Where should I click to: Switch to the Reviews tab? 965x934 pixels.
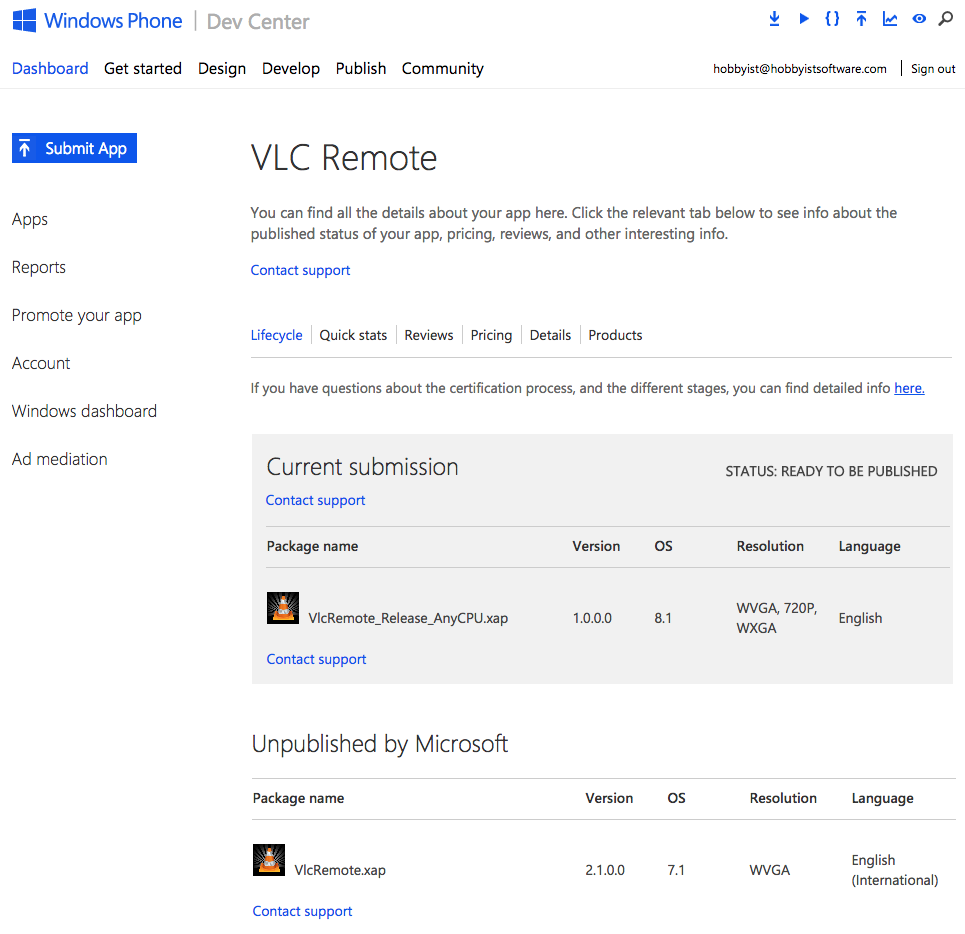click(x=429, y=335)
